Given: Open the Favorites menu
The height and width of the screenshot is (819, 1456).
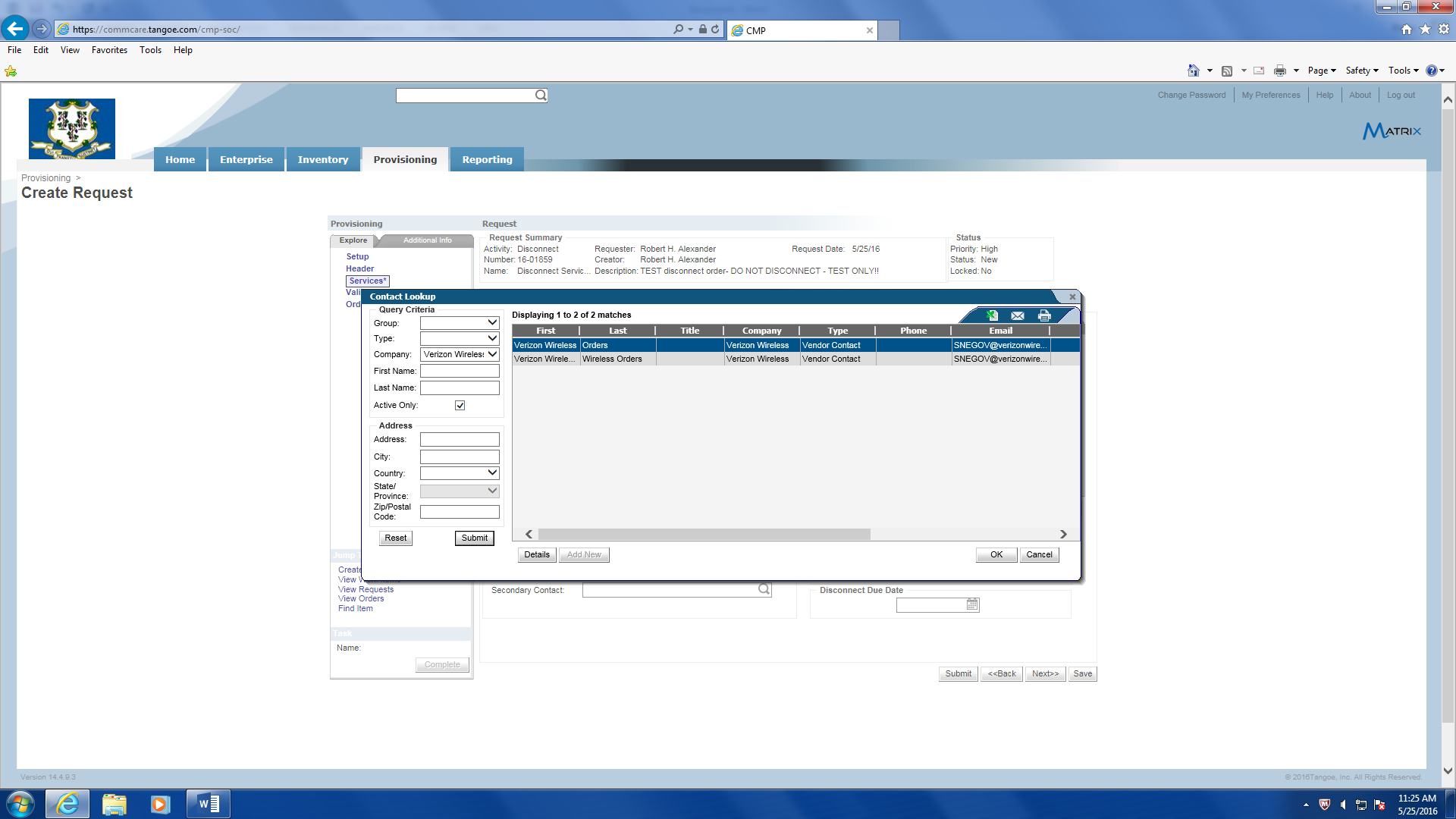Looking at the screenshot, I should click(109, 50).
